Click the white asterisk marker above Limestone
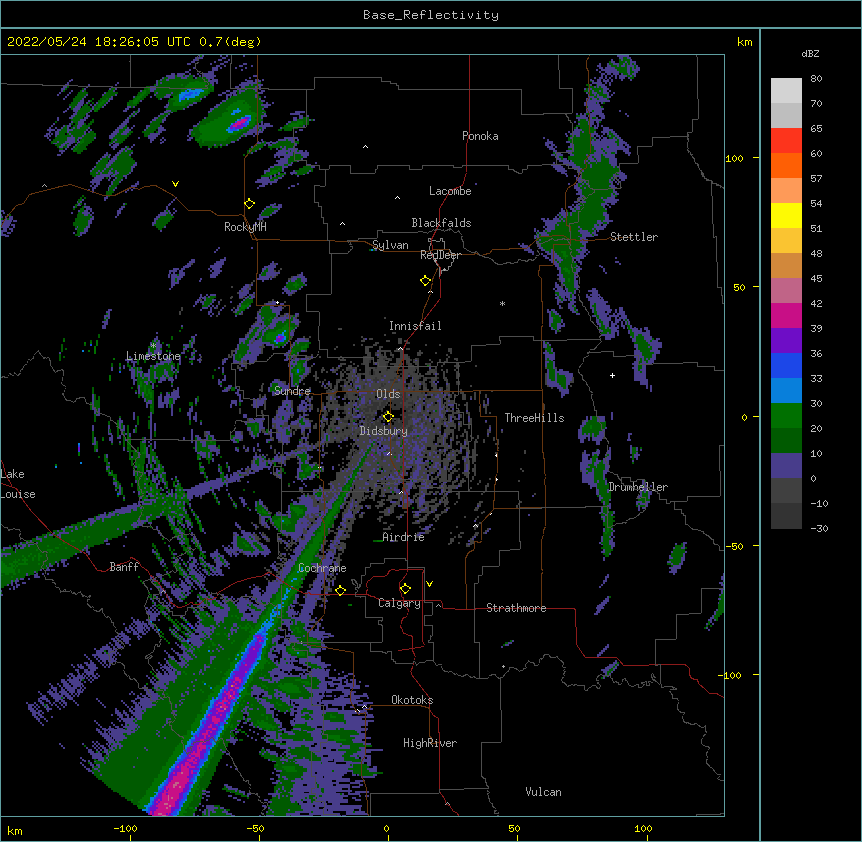Image resolution: width=862 pixels, height=842 pixels. pyautogui.click(x=154, y=345)
